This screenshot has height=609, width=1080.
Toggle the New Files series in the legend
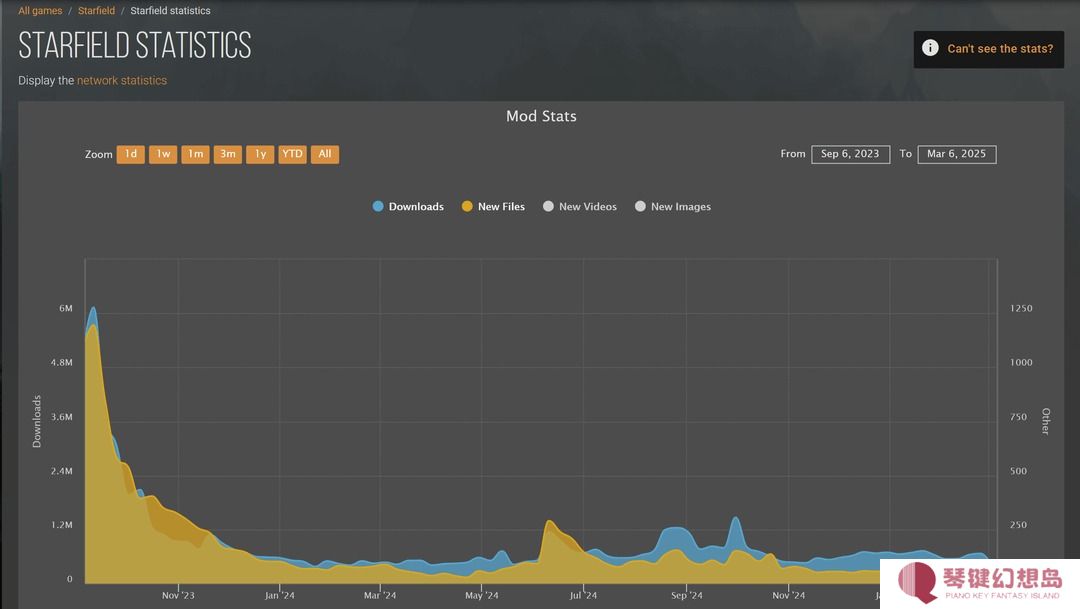coord(493,207)
